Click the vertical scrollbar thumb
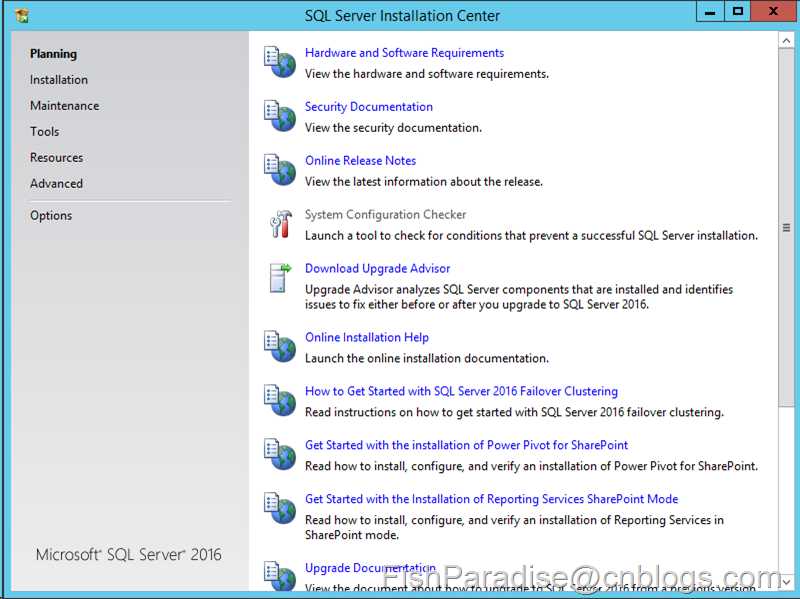Viewport: 800px width, 599px height. click(x=786, y=228)
